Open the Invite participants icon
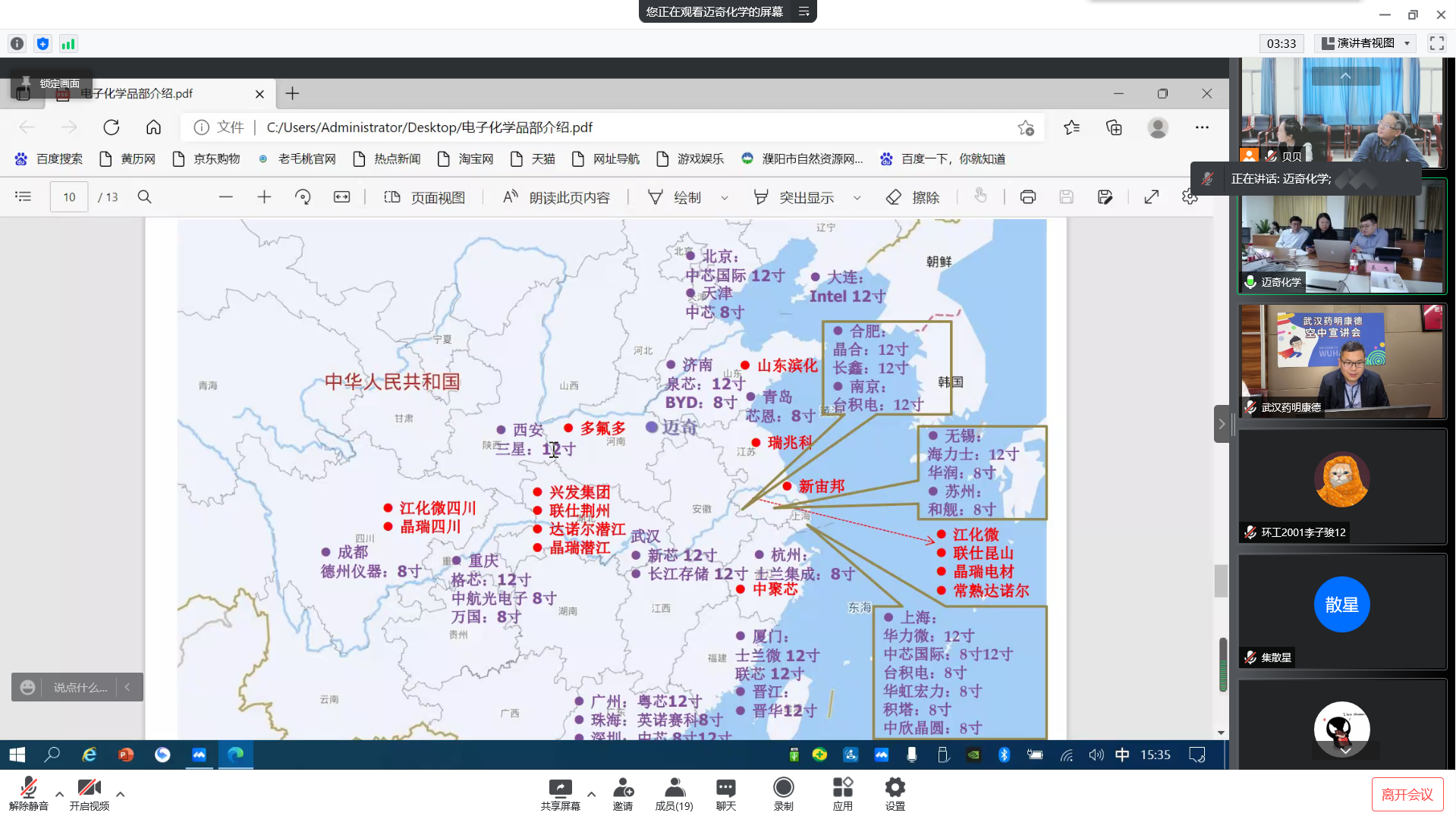The height and width of the screenshot is (819, 1456). (x=623, y=793)
